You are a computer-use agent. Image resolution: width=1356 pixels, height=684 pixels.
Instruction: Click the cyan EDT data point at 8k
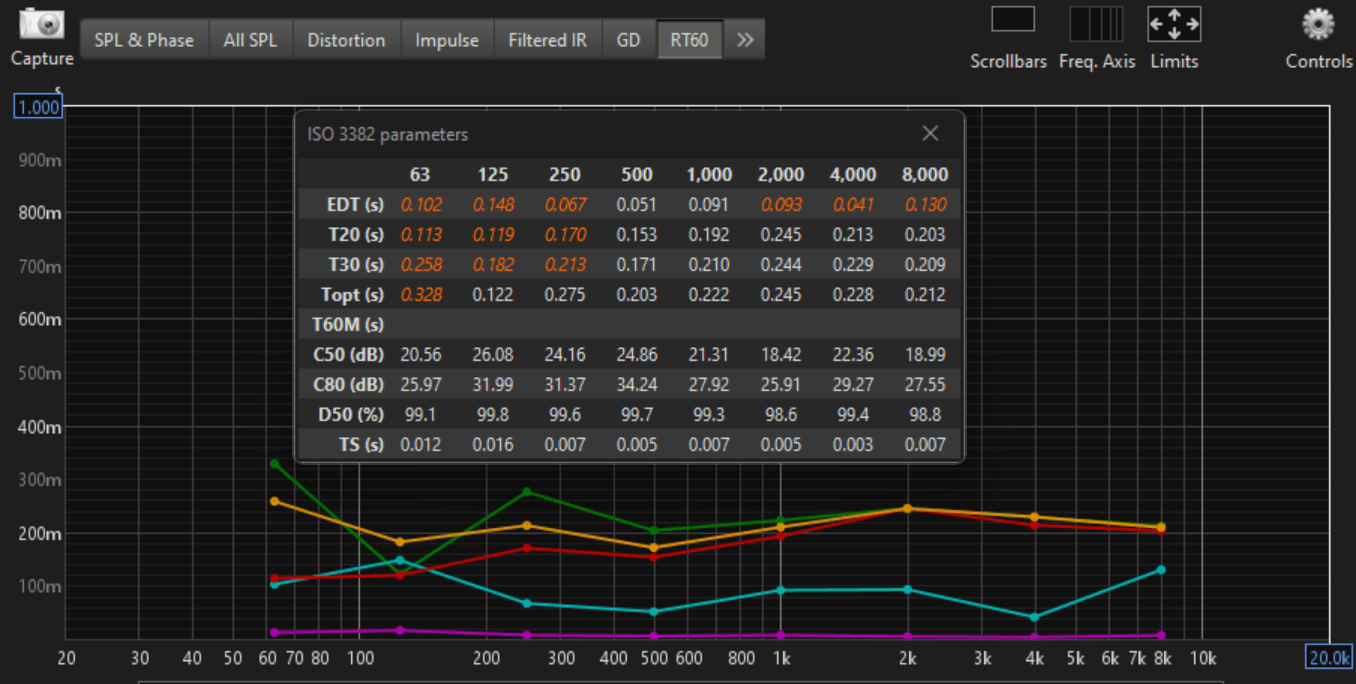[1161, 570]
